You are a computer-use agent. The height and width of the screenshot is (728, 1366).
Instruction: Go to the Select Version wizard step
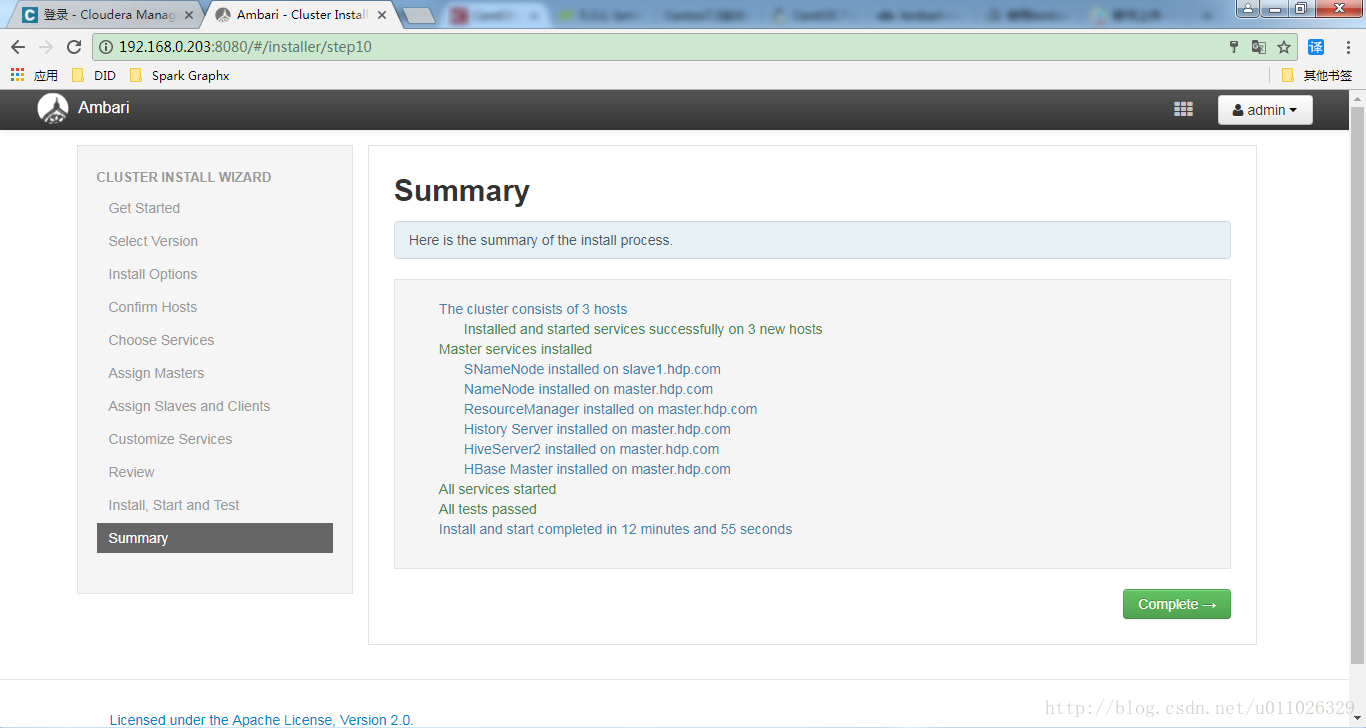(x=153, y=241)
